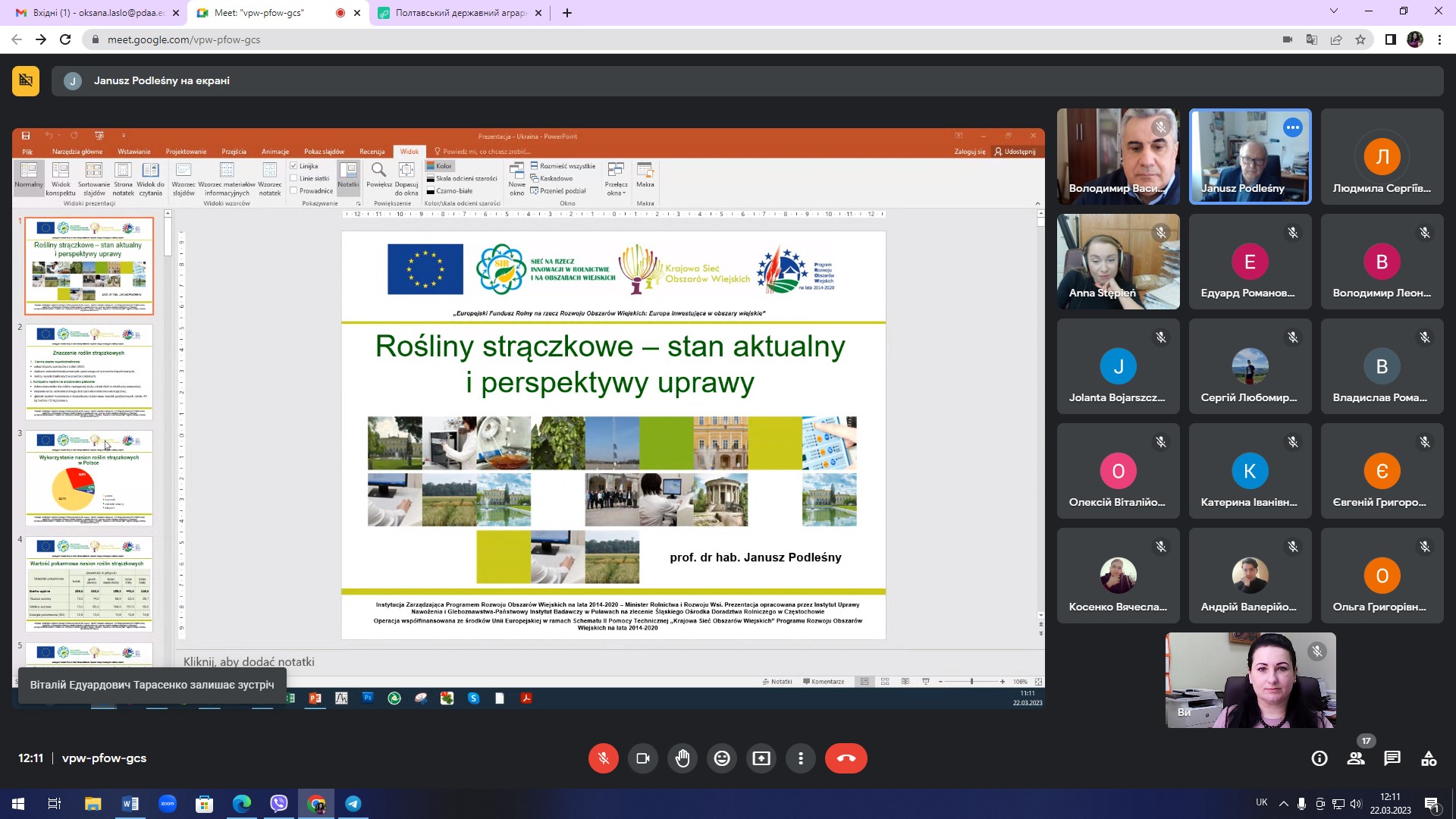Select slide 2 thumbnail Znaczenie roślin
This screenshot has width=1456, height=819.
(89, 372)
